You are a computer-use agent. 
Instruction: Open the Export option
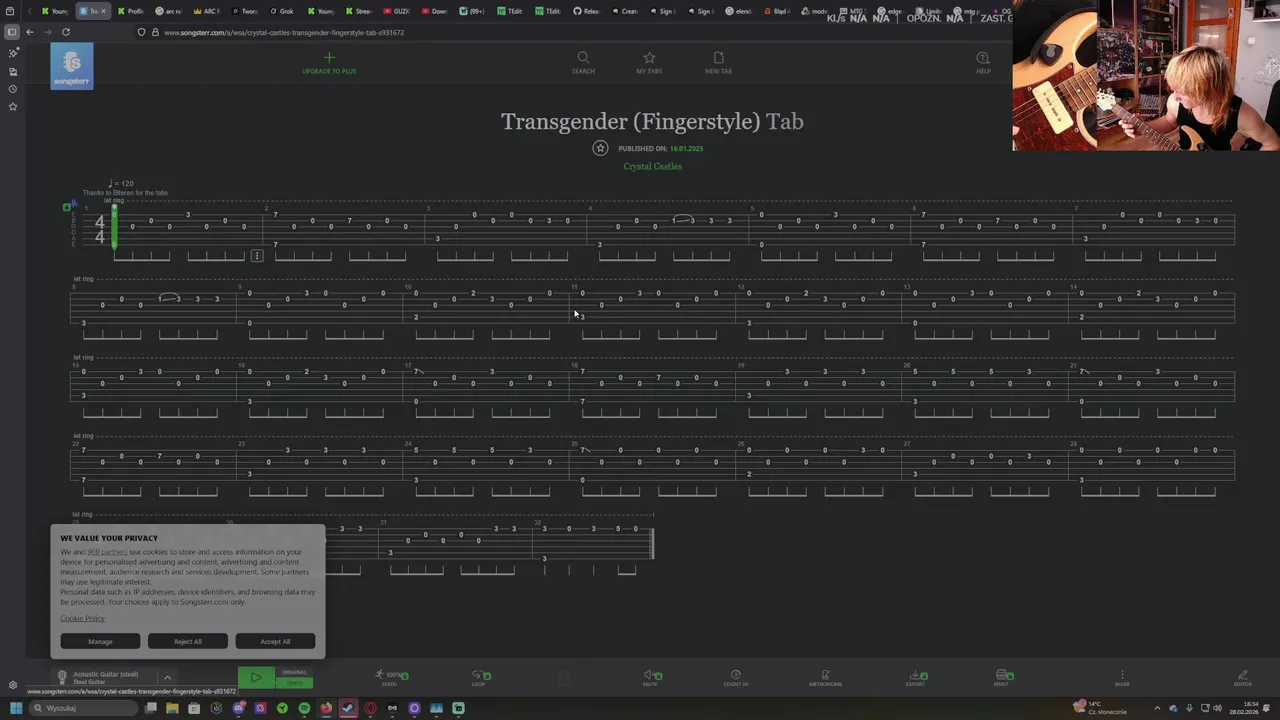[915, 678]
